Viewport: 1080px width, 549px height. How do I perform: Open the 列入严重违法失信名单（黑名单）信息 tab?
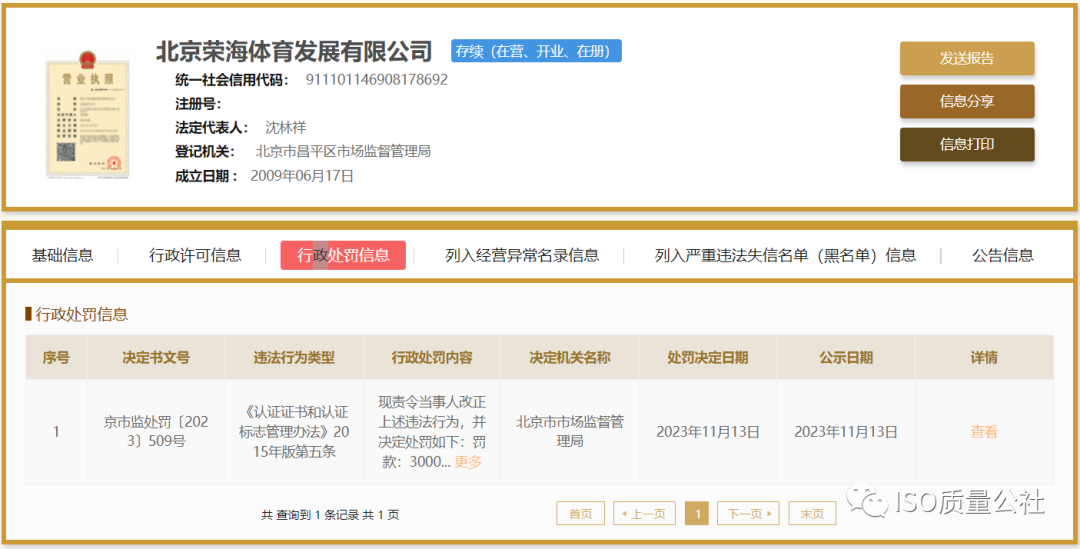pyautogui.click(x=786, y=256)
